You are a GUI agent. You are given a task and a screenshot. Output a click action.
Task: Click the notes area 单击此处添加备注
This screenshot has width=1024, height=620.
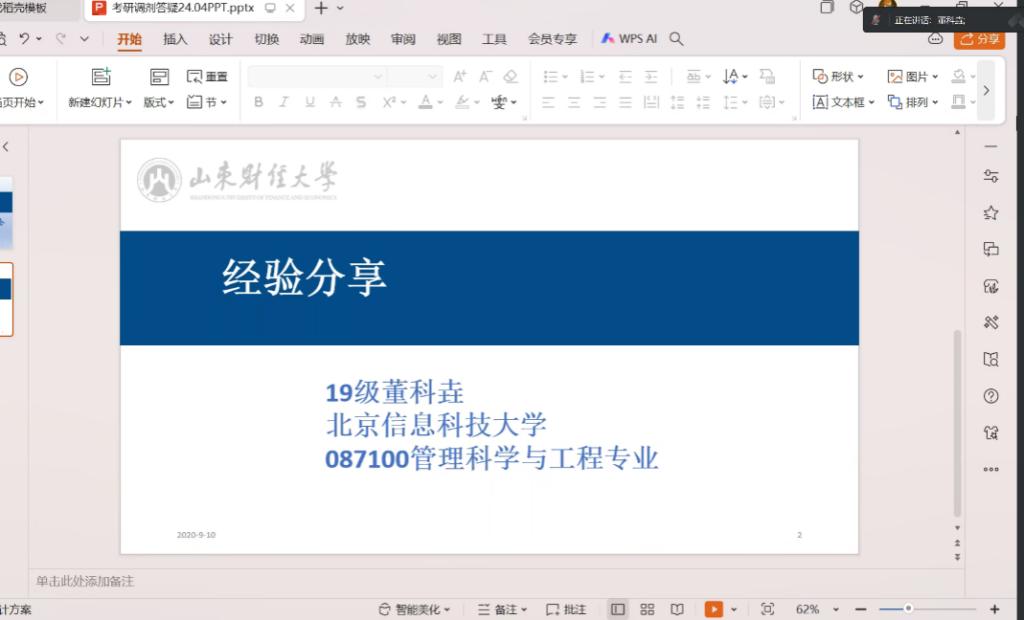pos(85,581)
